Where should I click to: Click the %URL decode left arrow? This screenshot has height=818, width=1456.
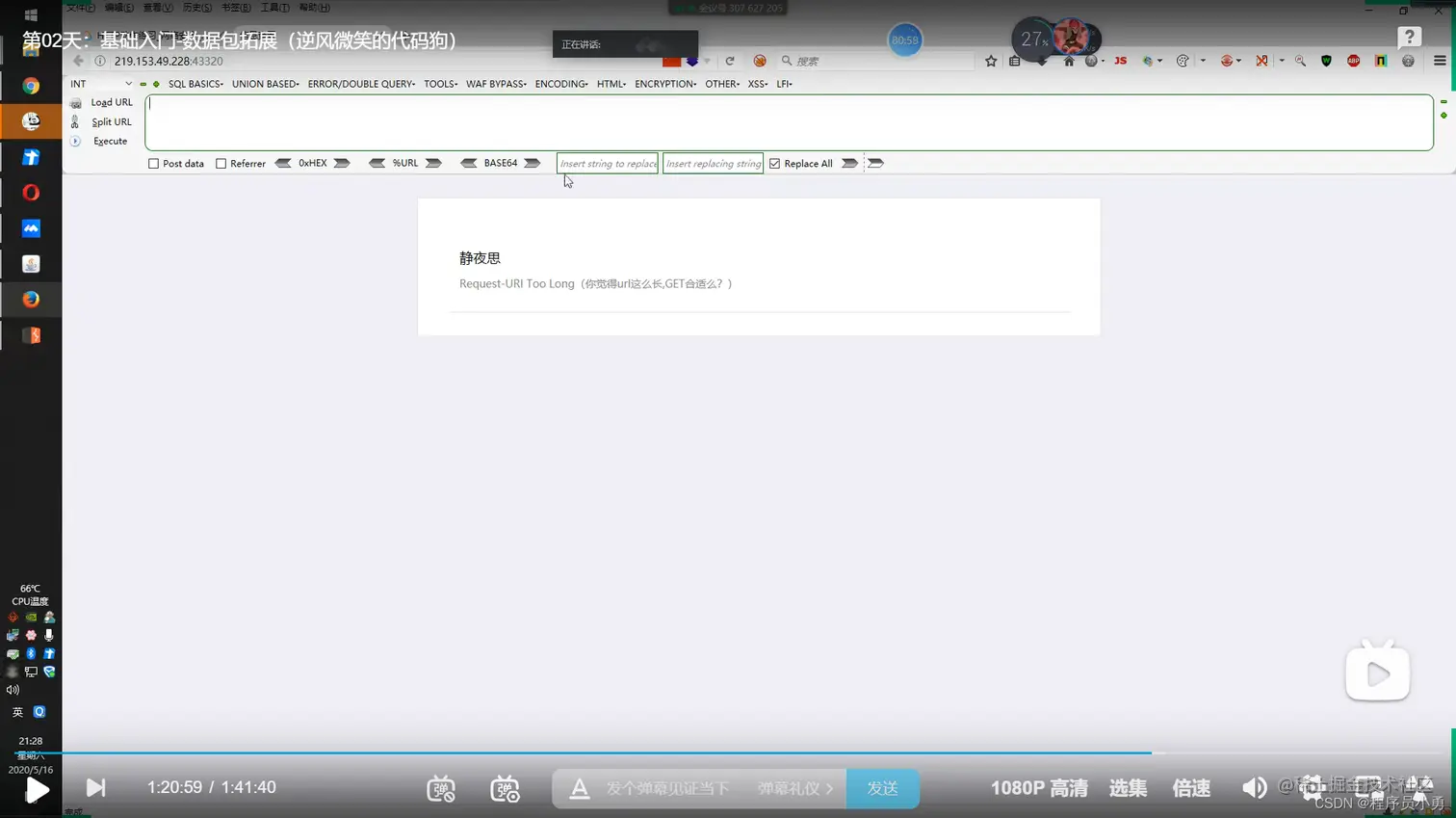377,163
